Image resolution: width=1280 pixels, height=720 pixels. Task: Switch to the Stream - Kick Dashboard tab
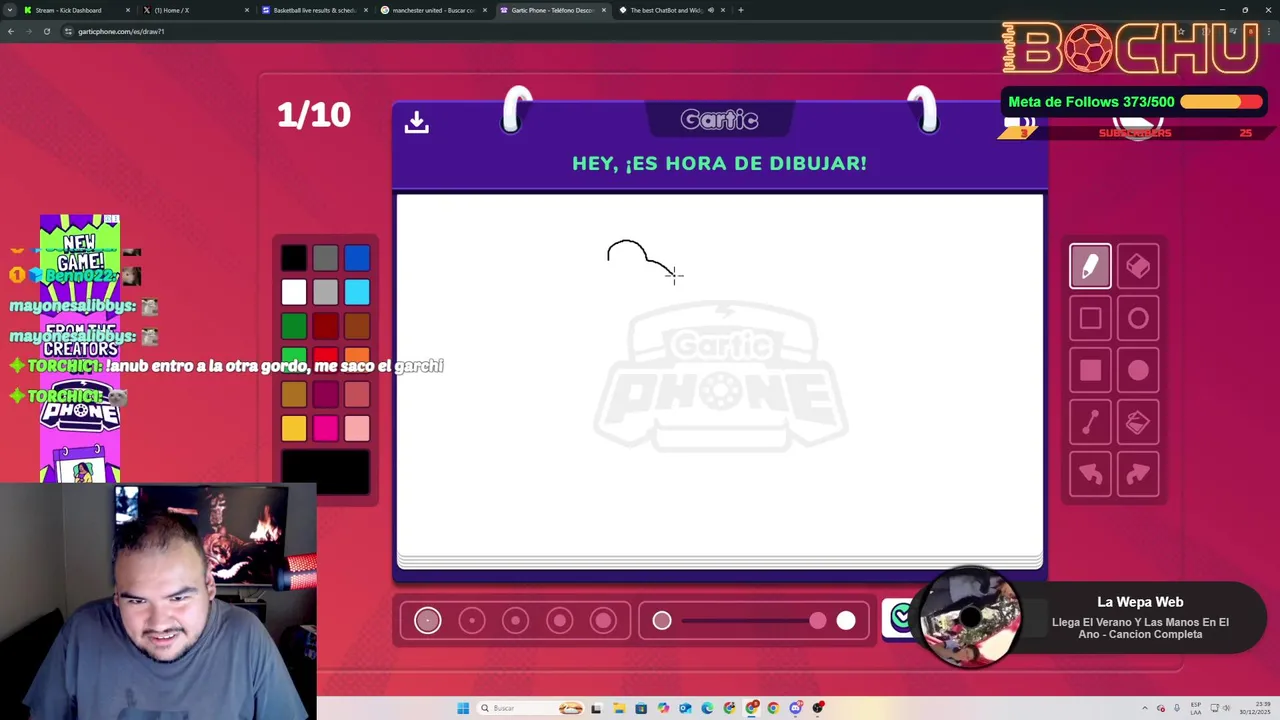click(x=75, y=10)
